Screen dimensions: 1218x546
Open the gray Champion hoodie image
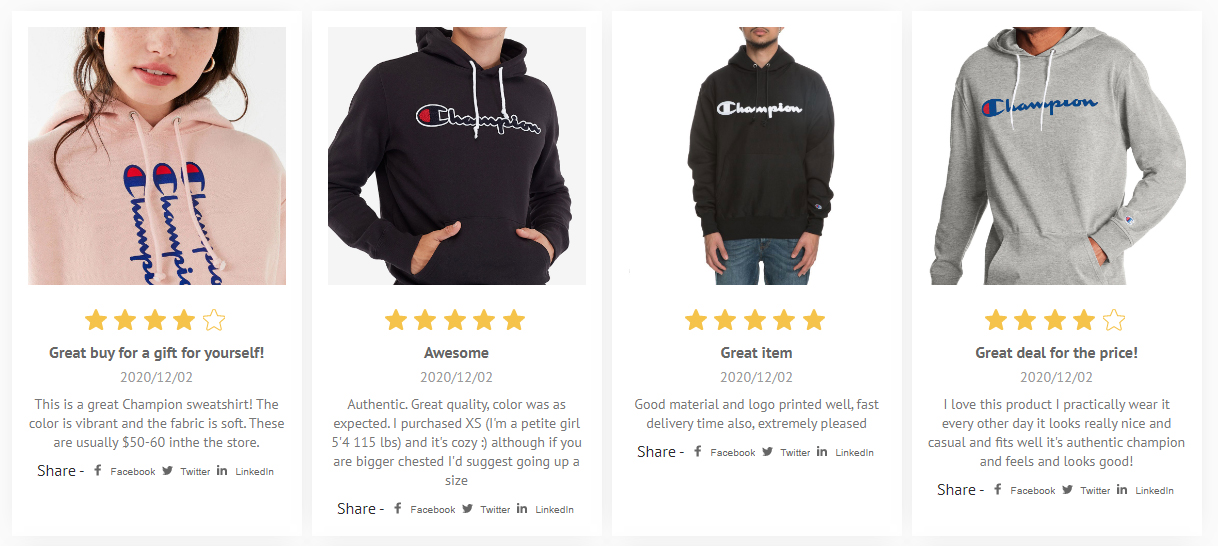[x=1057, y=156]
